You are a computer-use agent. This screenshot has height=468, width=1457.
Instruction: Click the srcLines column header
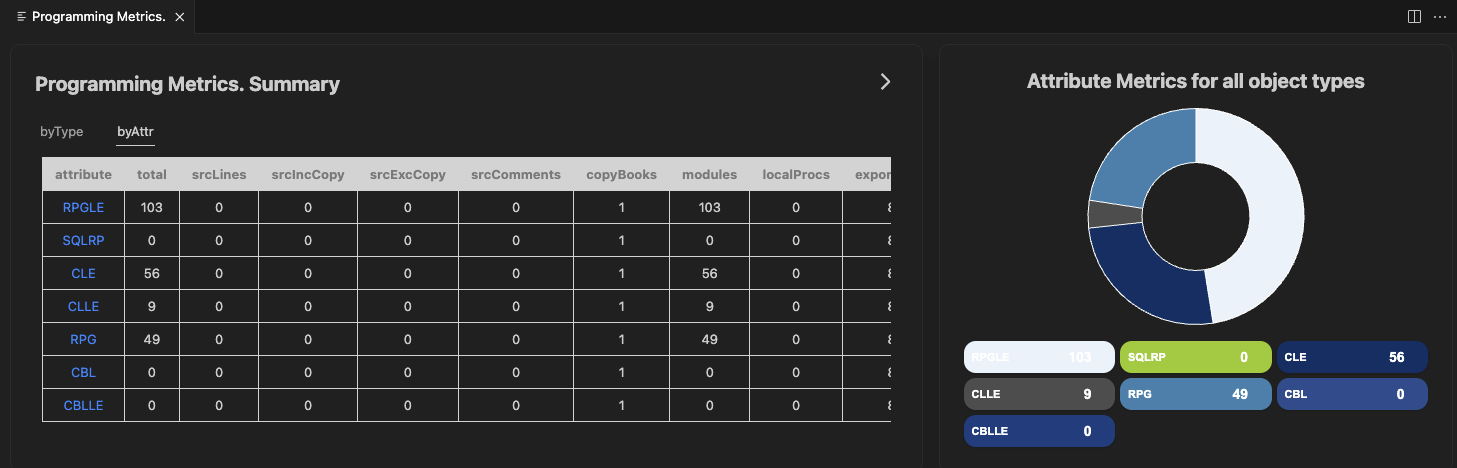point(219,174)
